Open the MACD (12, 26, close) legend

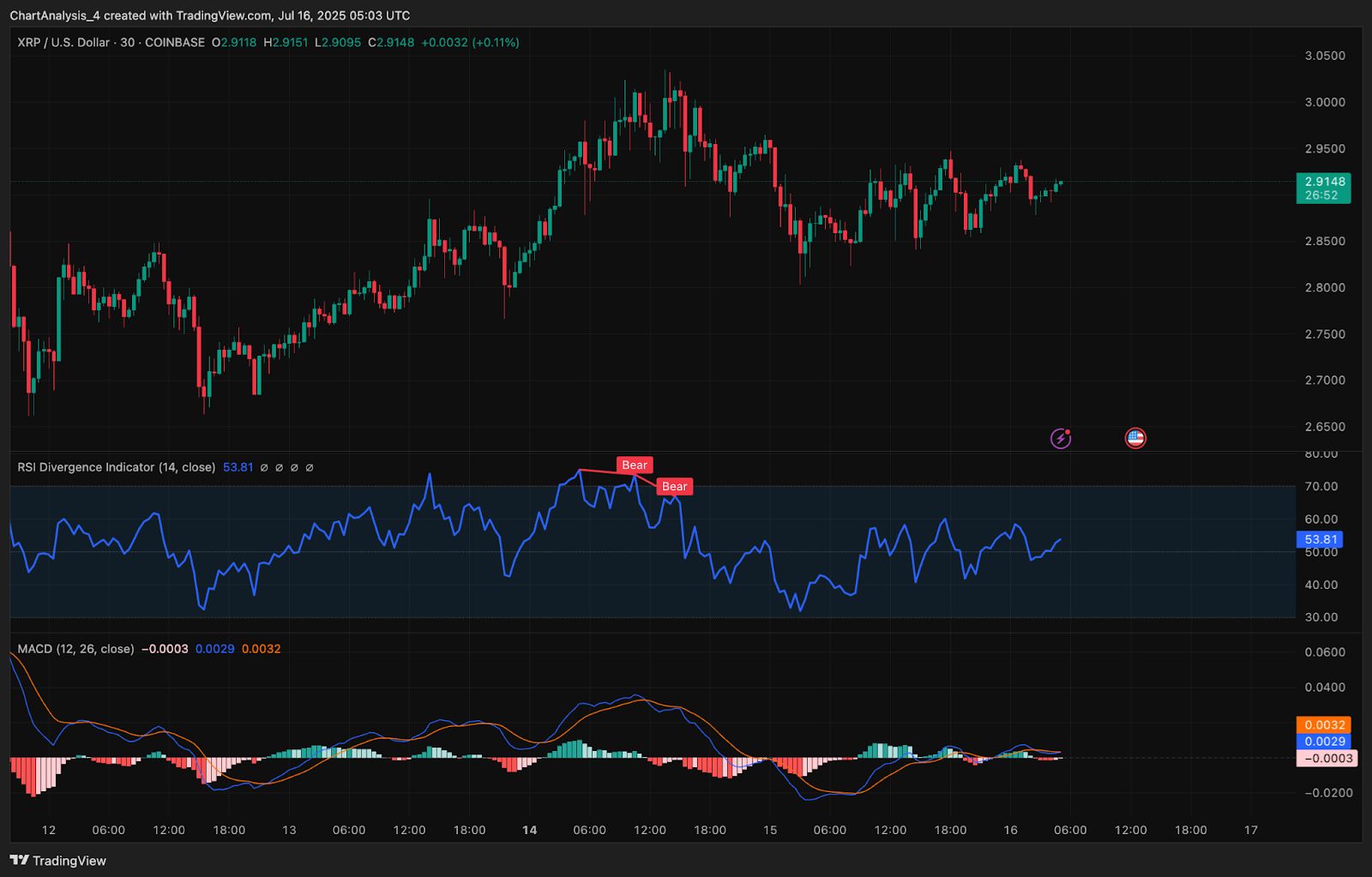pyautogui.click(x=76, y=649)
